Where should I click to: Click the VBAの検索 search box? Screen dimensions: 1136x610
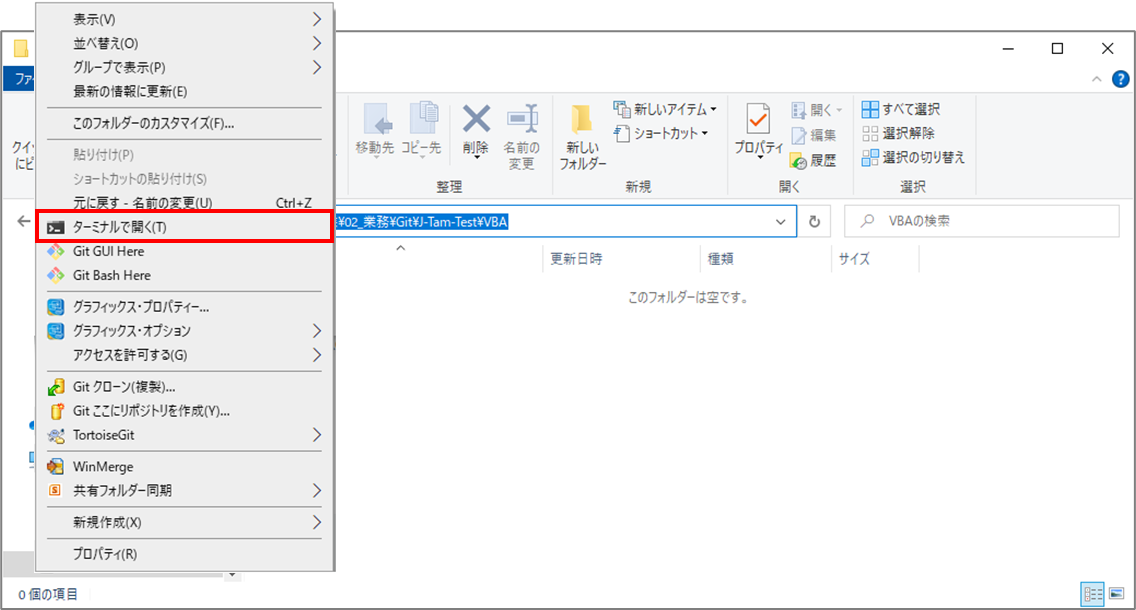tap(982, 221)
